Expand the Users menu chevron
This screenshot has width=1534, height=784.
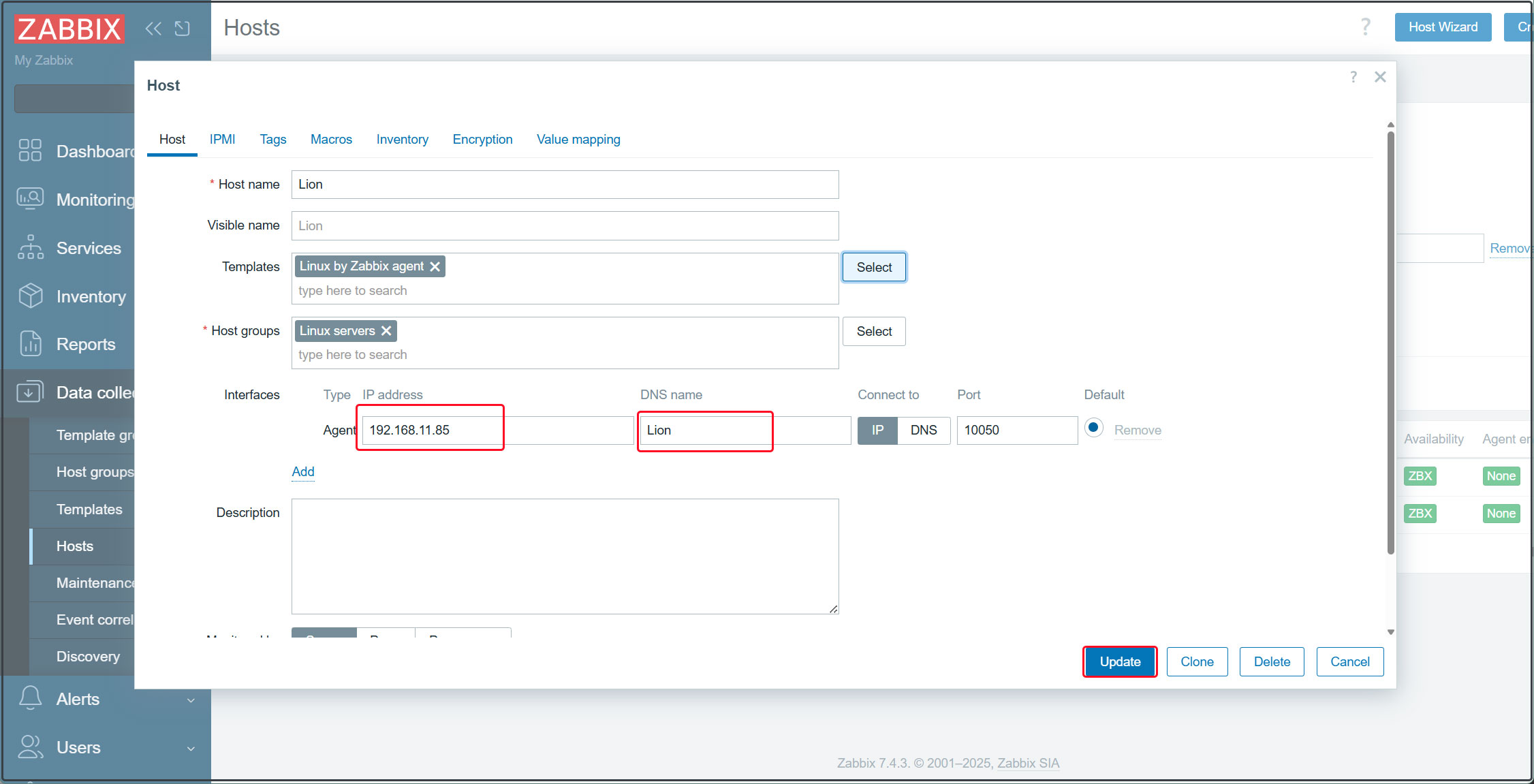(x=191, y=748)
